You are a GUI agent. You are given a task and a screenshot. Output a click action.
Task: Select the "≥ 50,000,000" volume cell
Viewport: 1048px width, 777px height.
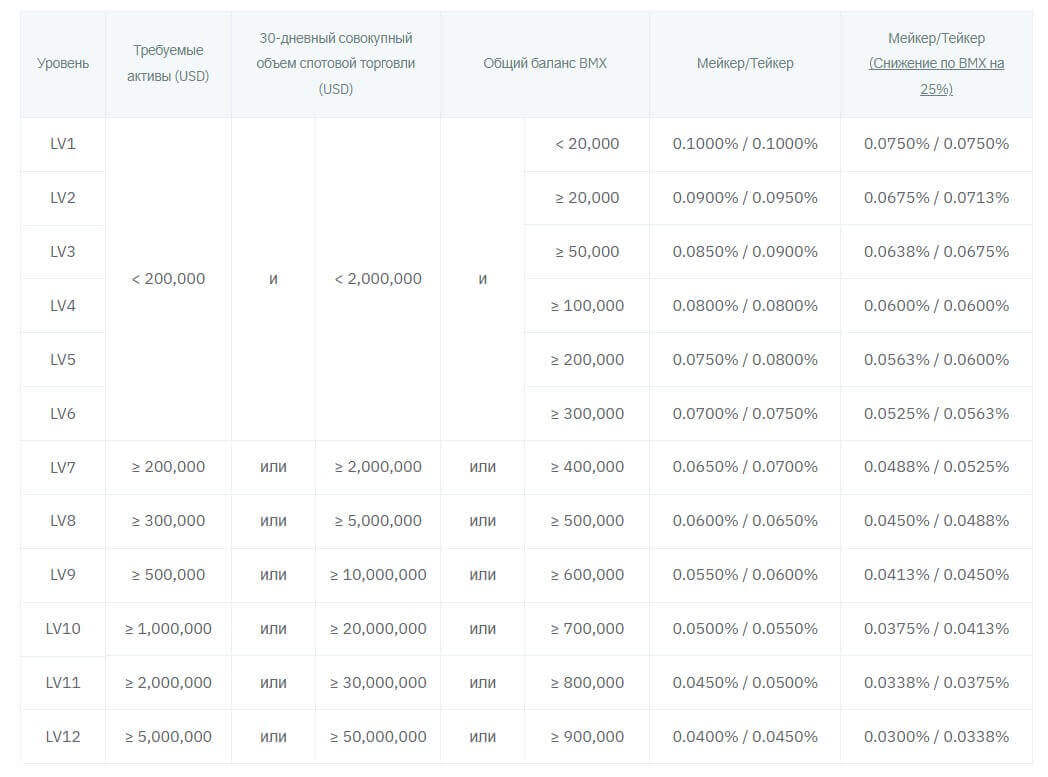point(378,737)
